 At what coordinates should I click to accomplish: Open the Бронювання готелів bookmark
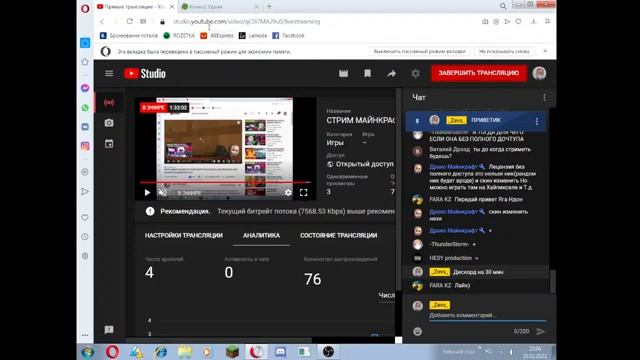point(129,36)
